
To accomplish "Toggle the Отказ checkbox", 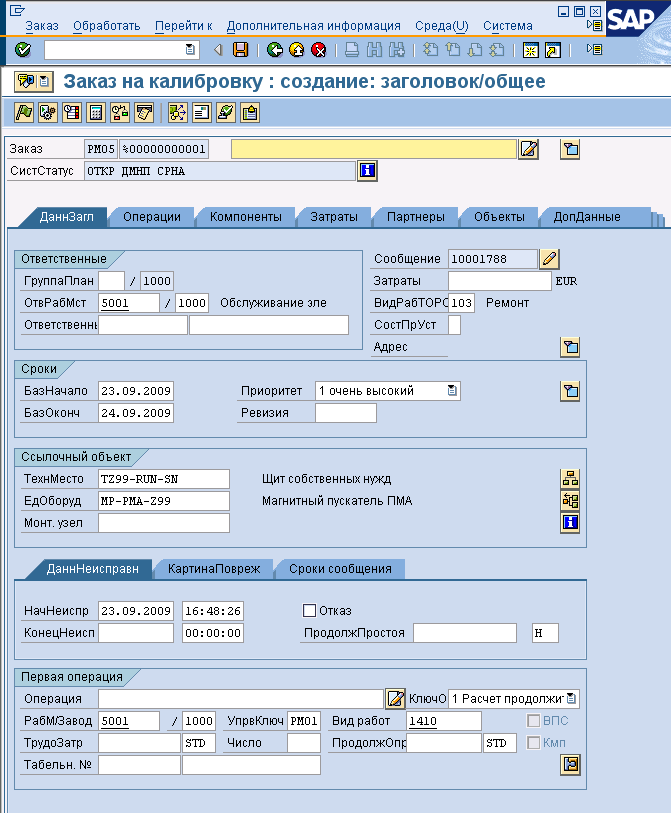I will [310, 611].
